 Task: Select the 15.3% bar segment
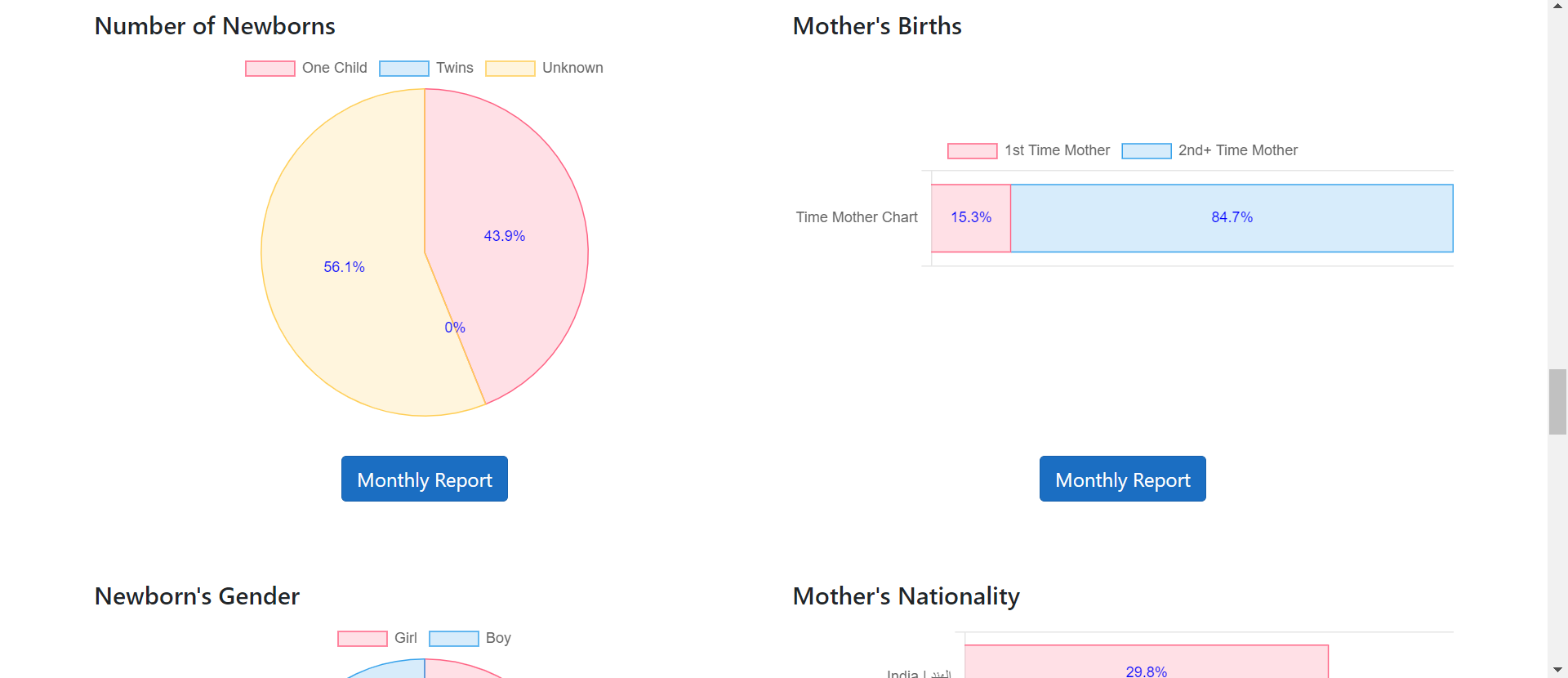point(971,218)
